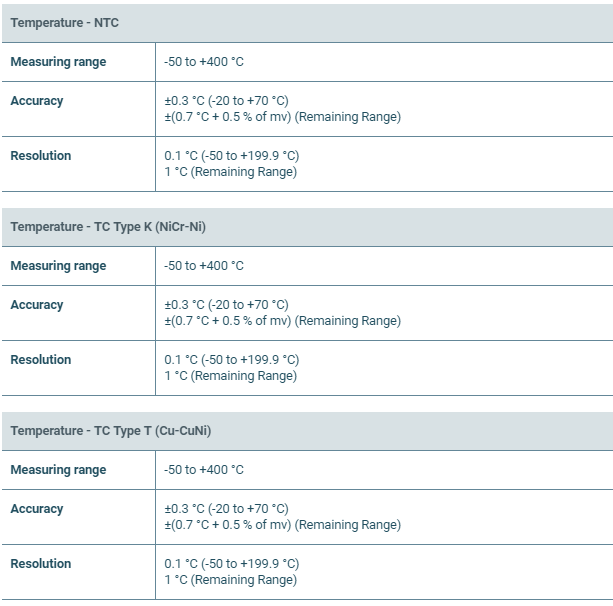The height and width of the screenshot is (606, 613).
Task: Click Measuring range label in Type T table
Action: (x=58, y=470)
